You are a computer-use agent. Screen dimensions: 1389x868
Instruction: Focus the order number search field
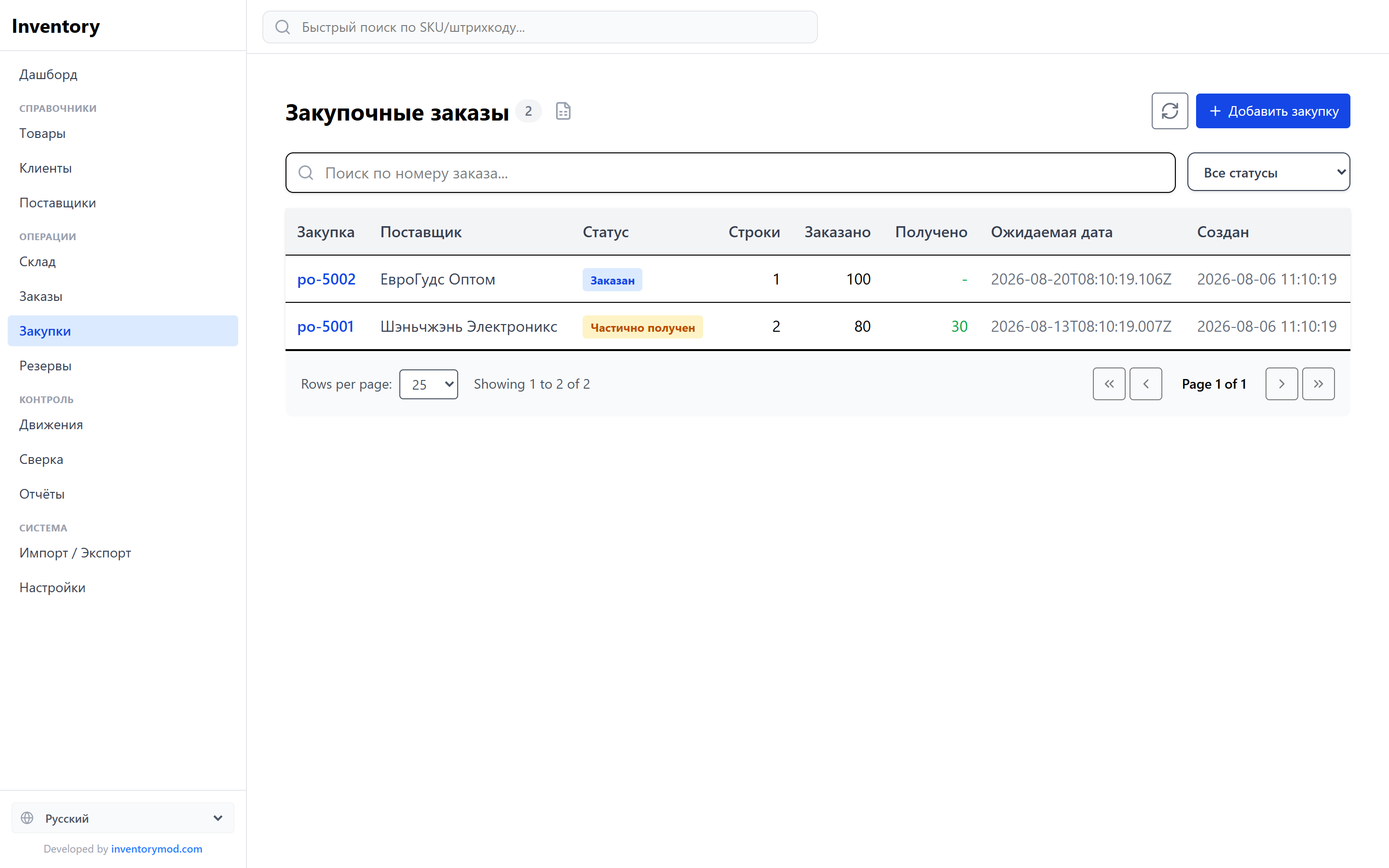pyautogui.click(x=730, y=173)
